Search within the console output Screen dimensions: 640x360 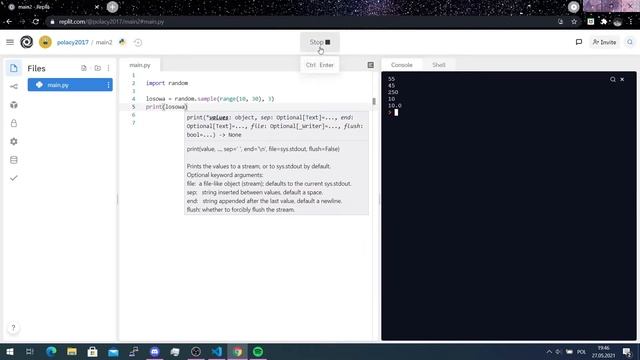(613, 79)
